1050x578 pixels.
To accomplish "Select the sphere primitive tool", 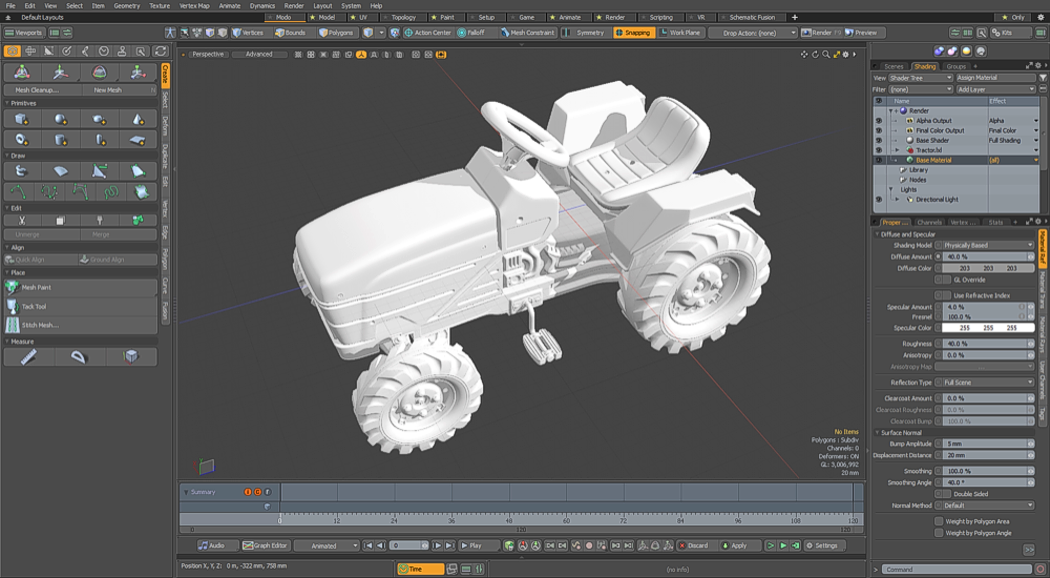I will click(x=60, y=120).
